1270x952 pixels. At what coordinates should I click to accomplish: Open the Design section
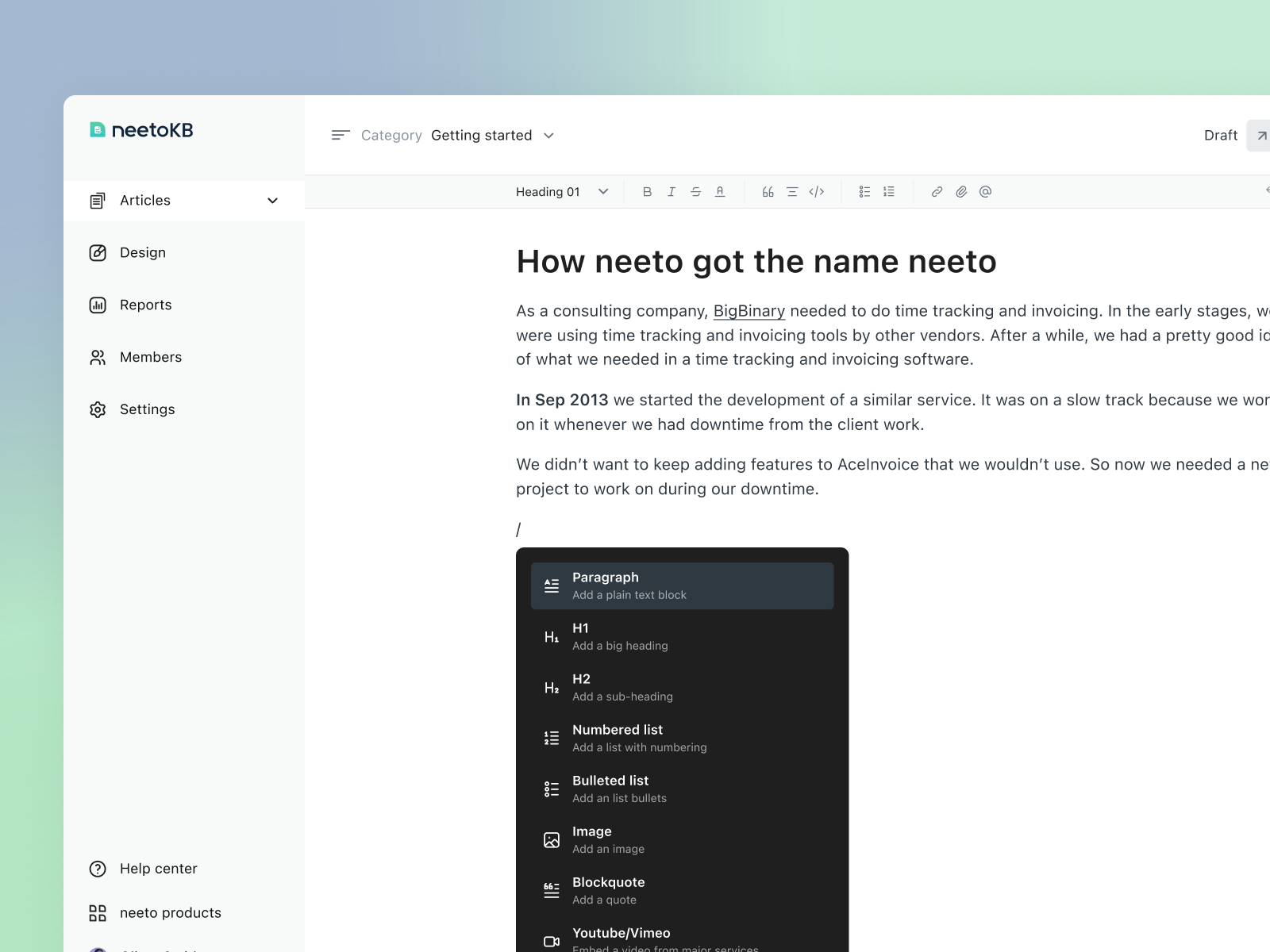point(142,252)
